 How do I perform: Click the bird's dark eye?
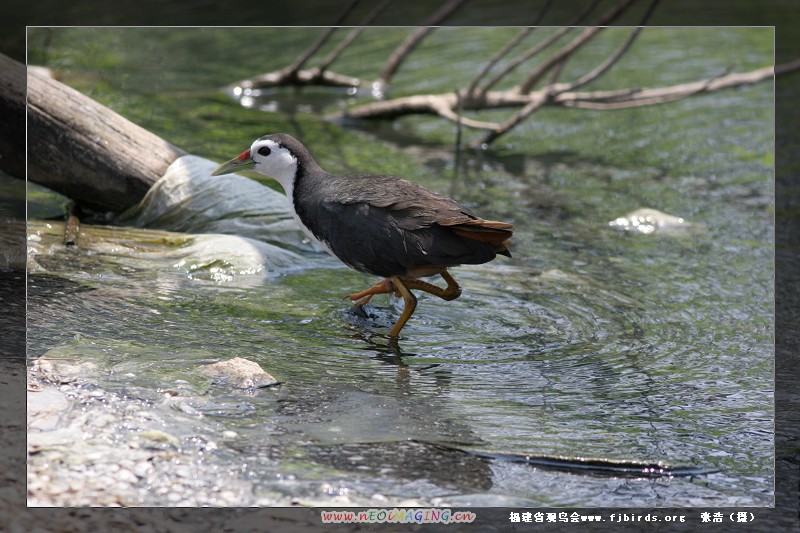click(265, 151)
